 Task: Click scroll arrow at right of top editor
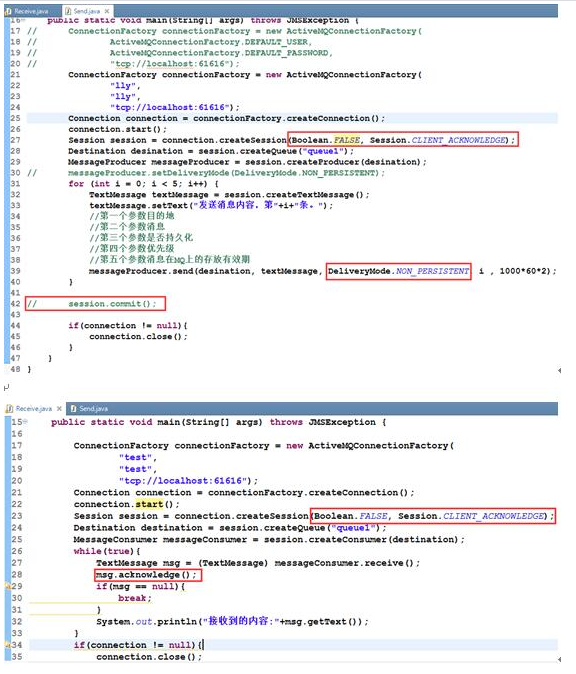[x=559, y=370]
